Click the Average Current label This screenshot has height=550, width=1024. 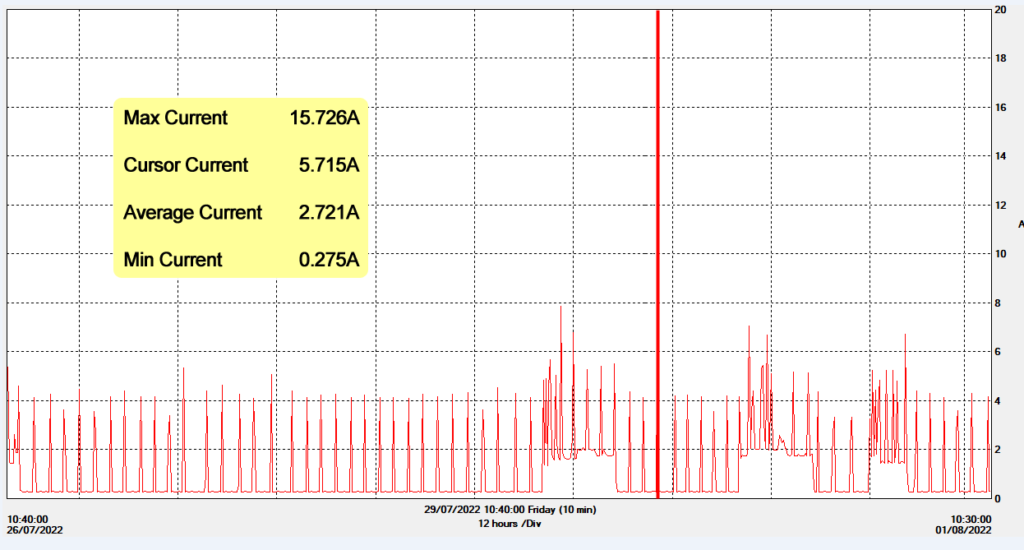point(192,213)
